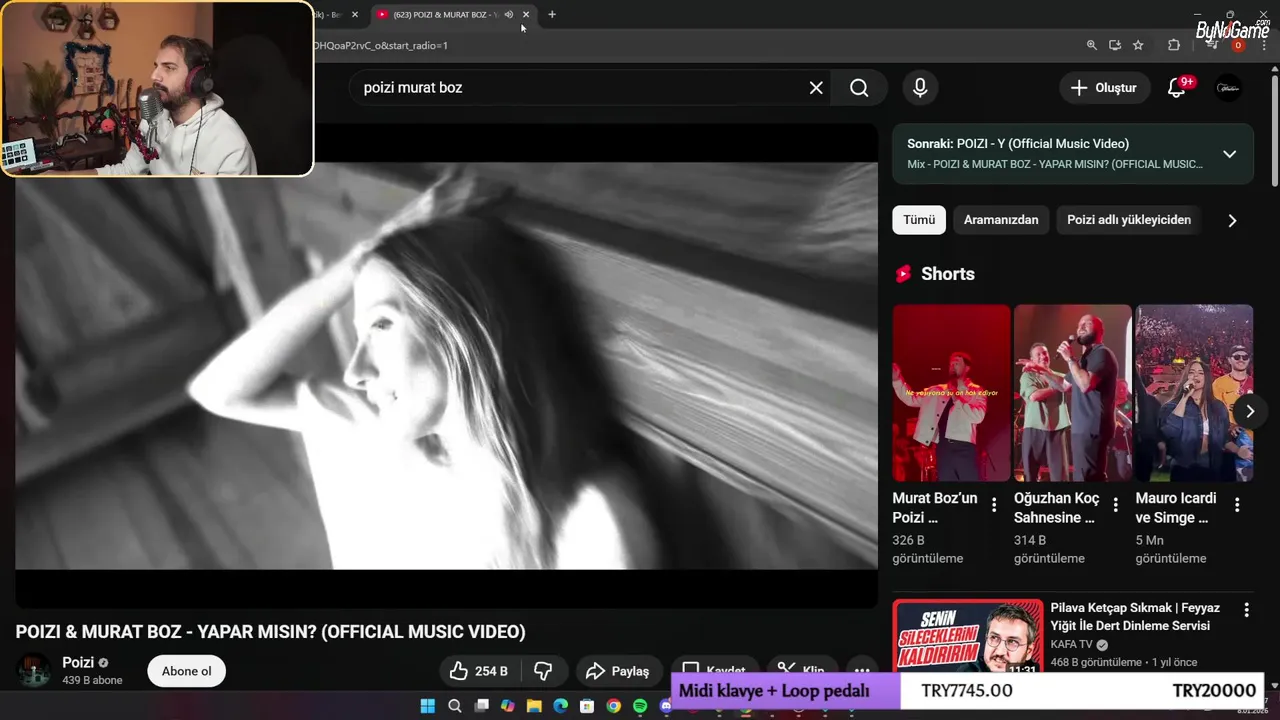Screen dimensions: 1280x720
Task: Like the video with 254 B
Action: (x=478, y=671)
